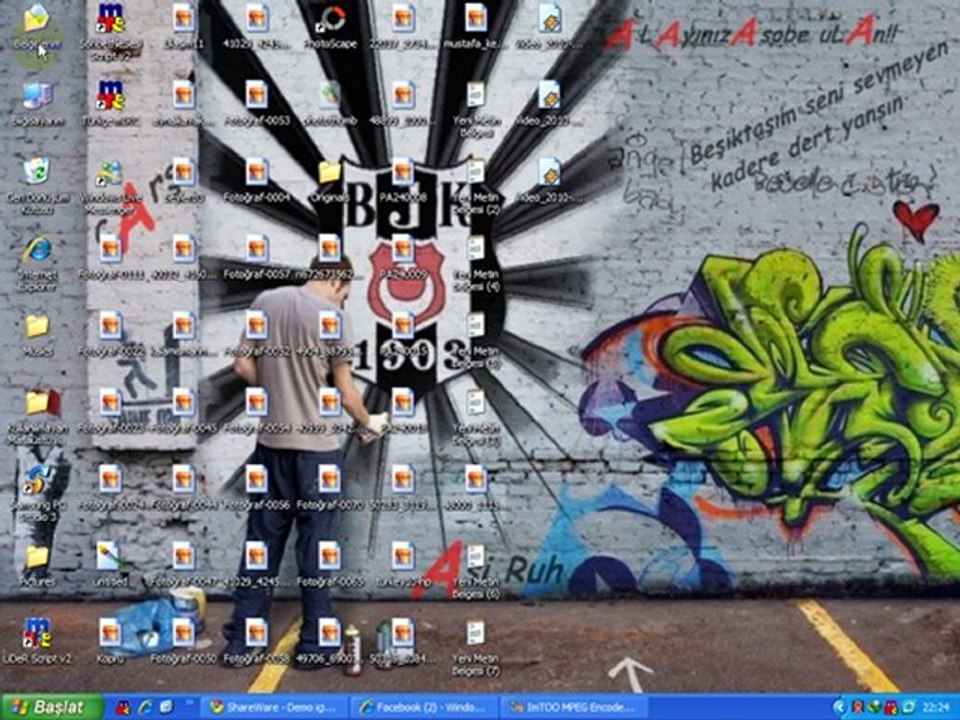Click Internet Explorer quick launch icon
This screenshot has width=960, height=720.
coord(144,708)
